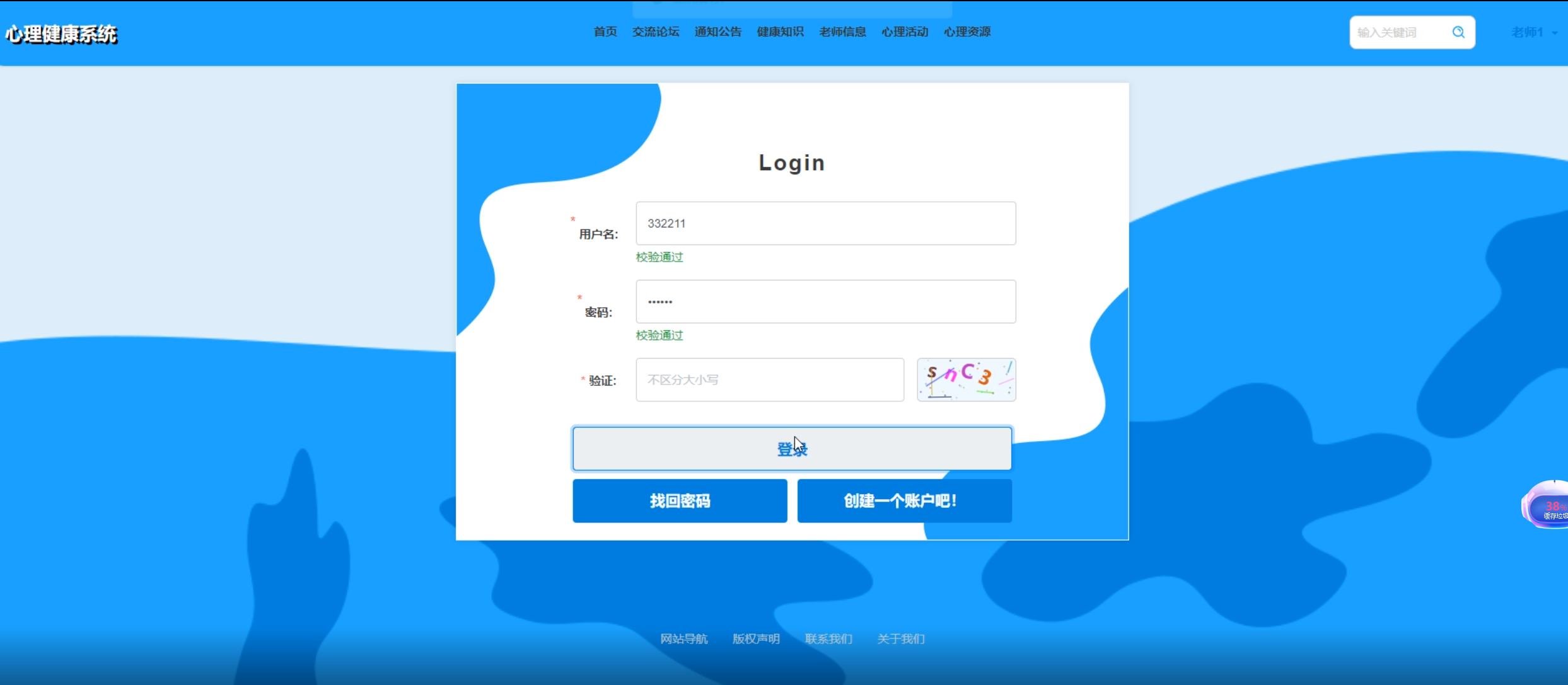Focus the 验证 captcha input box
This screenshot has height=685, width=1568.
click(769, 379)
